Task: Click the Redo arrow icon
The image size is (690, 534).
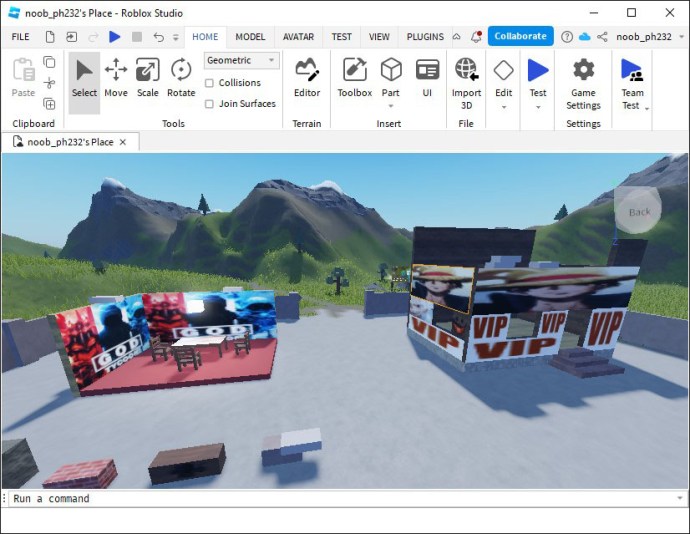Action: pos(93,37)
